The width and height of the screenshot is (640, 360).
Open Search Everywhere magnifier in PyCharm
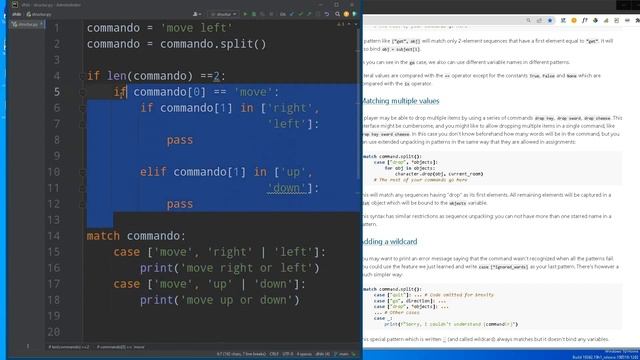tap(338, 14)
